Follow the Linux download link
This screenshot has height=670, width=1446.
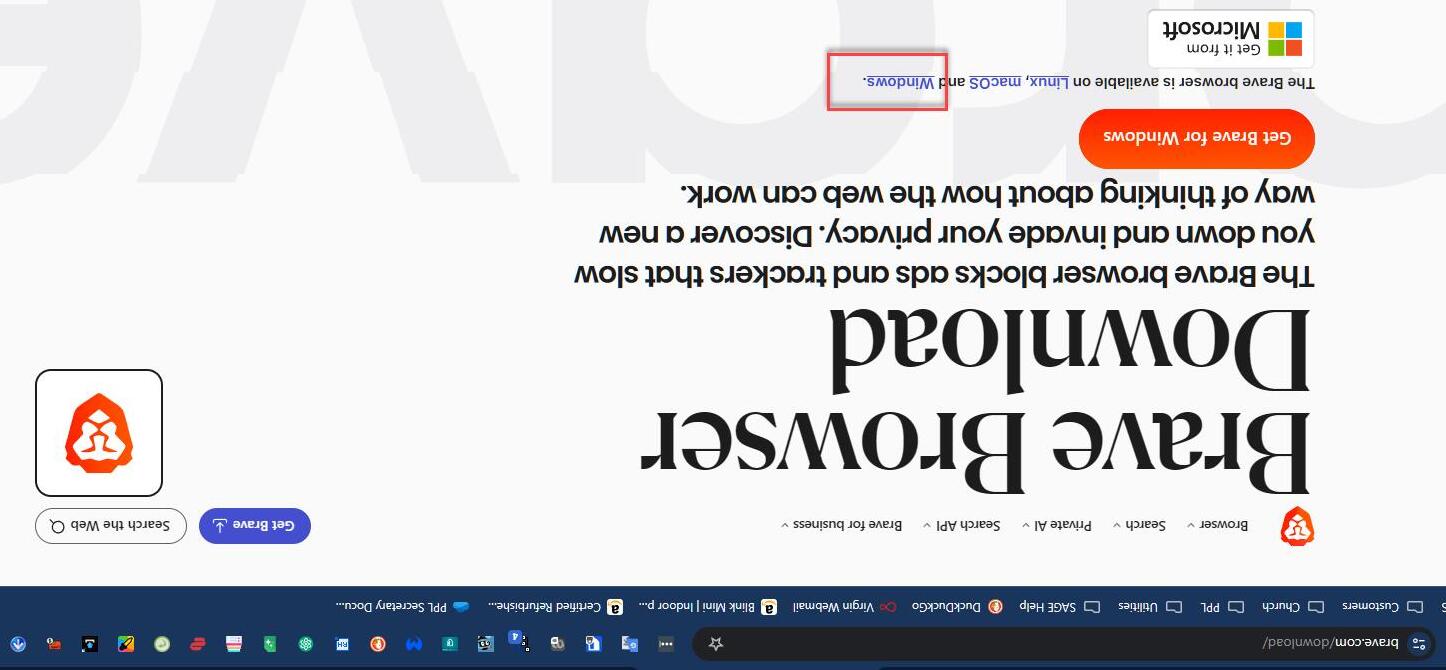tap(1051, 82)
